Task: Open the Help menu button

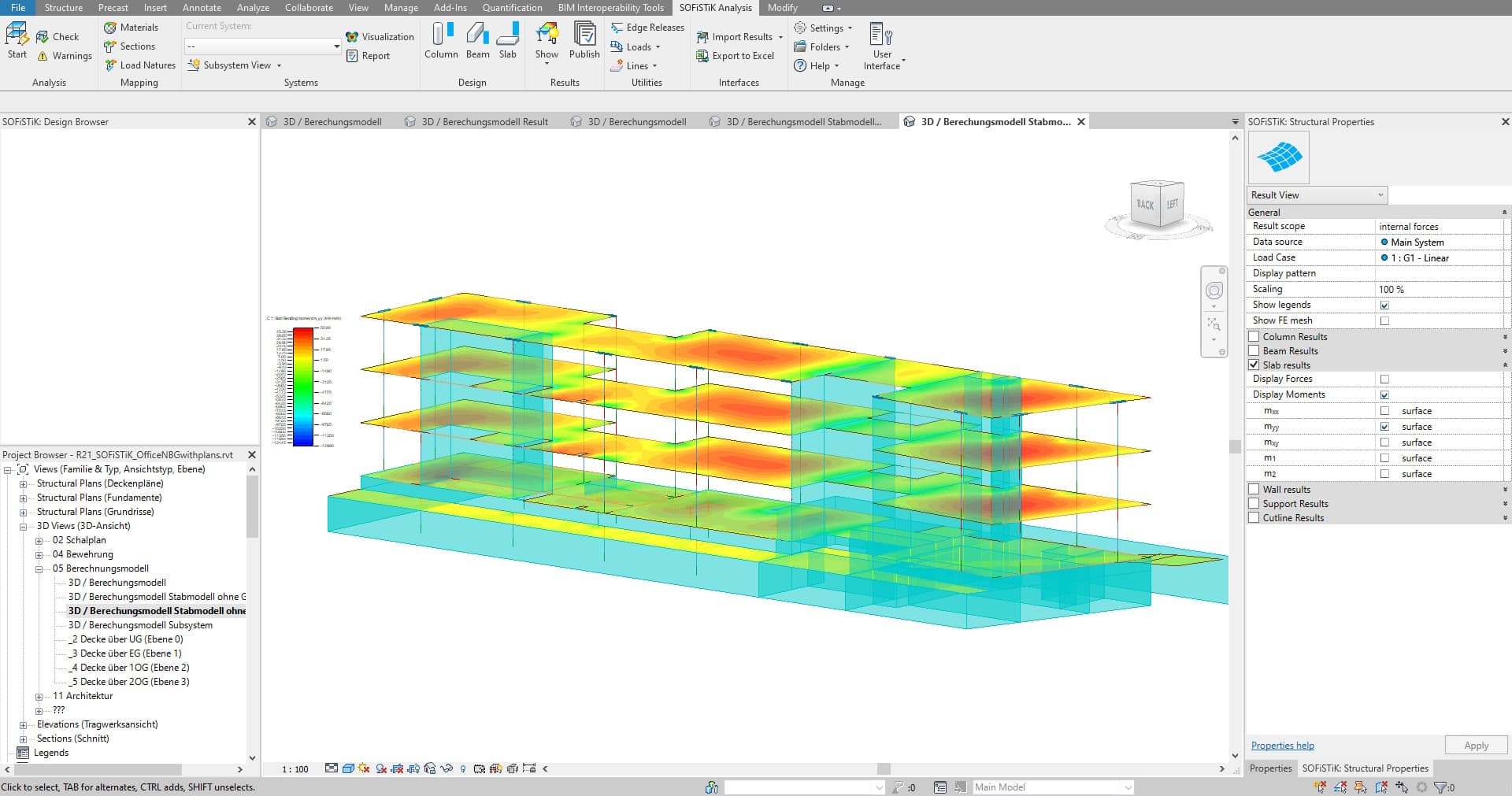Action: tap(817, 66)
